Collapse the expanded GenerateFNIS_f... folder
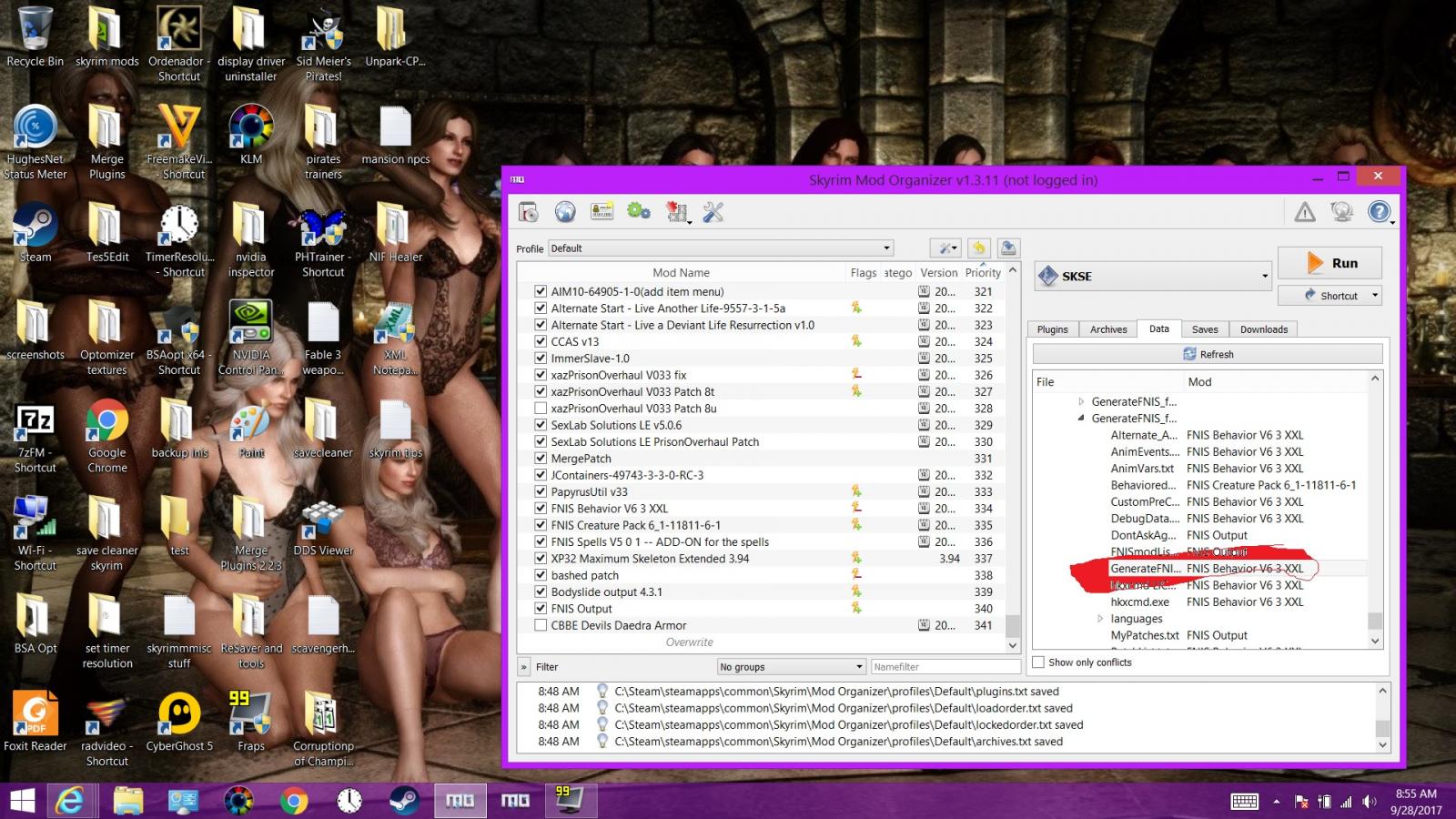The width and height of the screenshot is (1456, 819). pyautogui.click(x=1081, y=419)
